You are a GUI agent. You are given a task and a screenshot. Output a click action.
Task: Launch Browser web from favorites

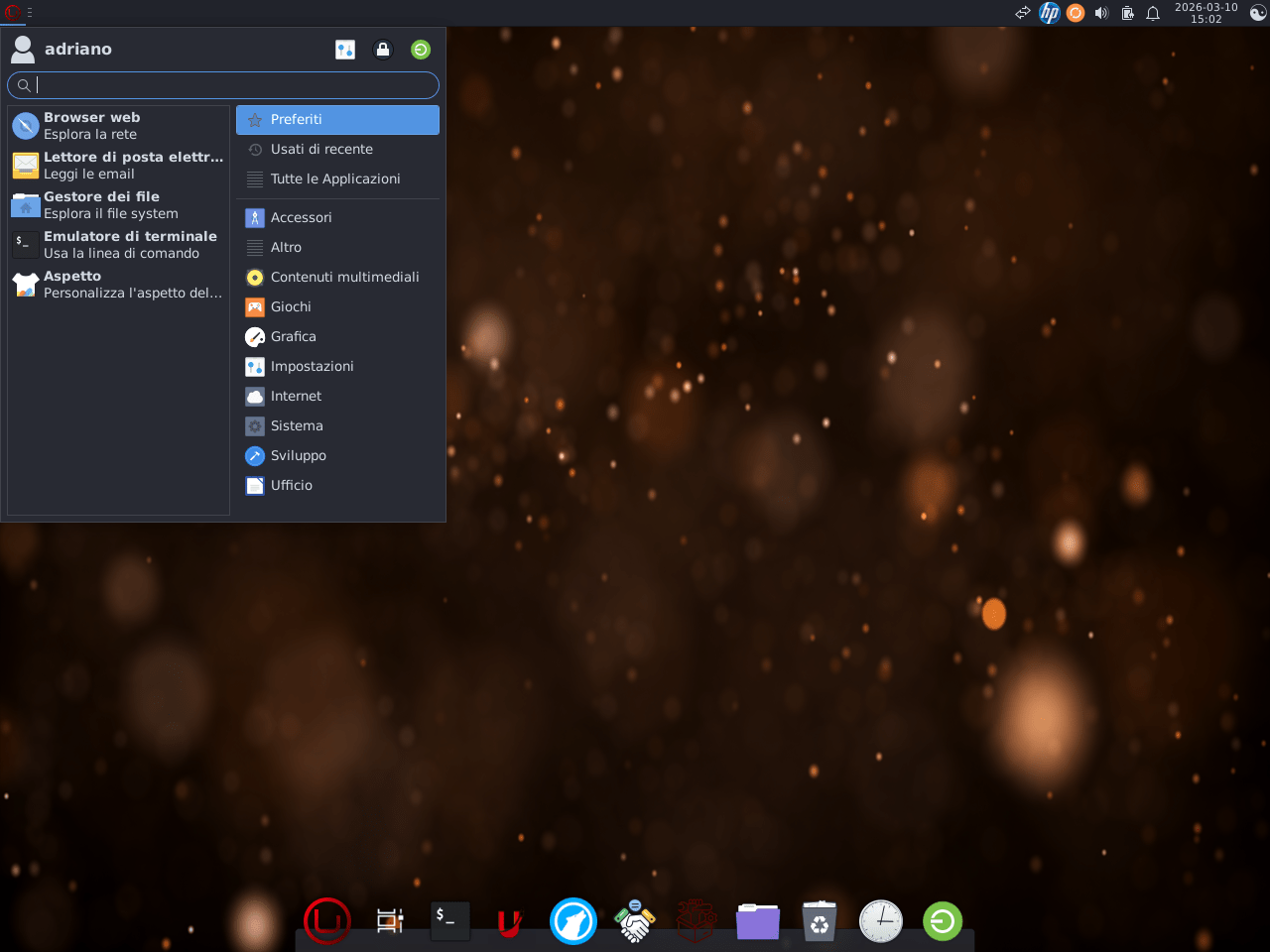pos(117,126)
